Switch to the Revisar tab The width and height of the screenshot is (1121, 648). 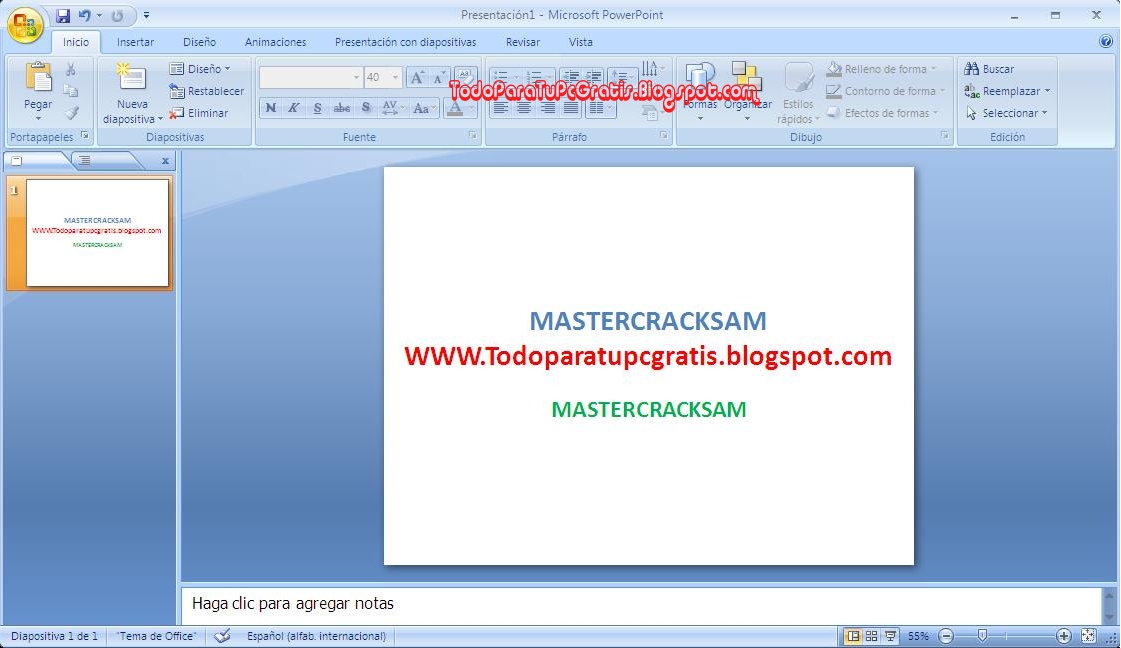[523, 42]
